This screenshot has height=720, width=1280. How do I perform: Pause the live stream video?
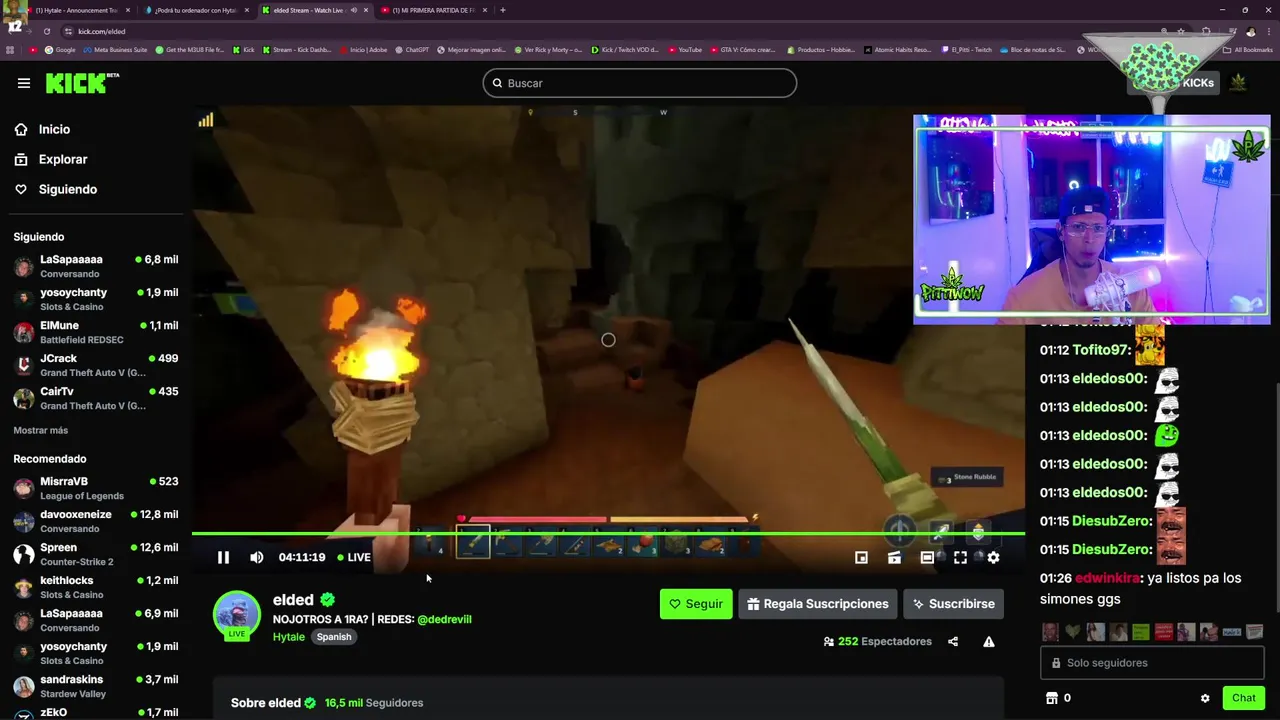coord(223,557)
